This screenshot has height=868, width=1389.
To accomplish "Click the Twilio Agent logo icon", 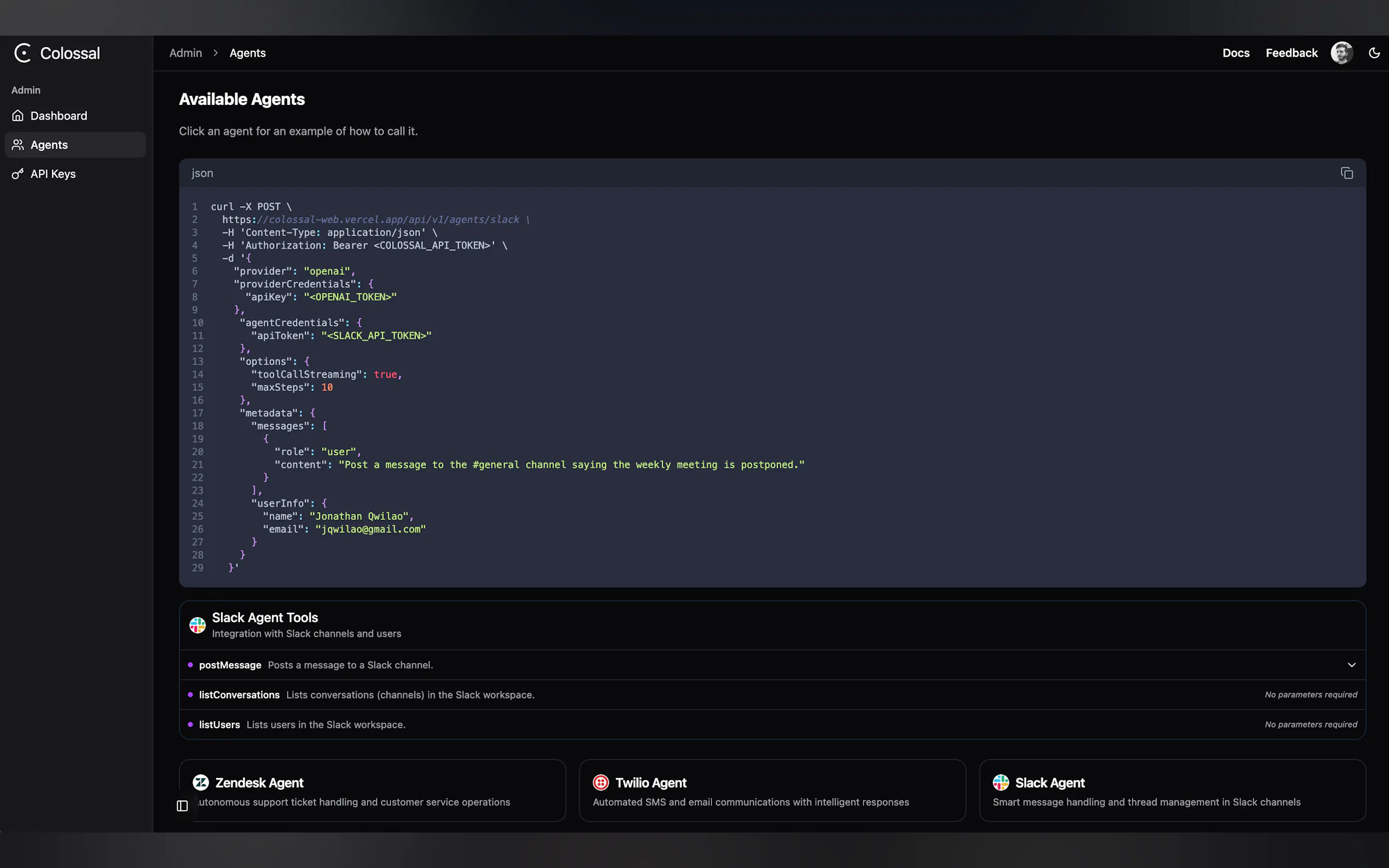I will 600,783.
